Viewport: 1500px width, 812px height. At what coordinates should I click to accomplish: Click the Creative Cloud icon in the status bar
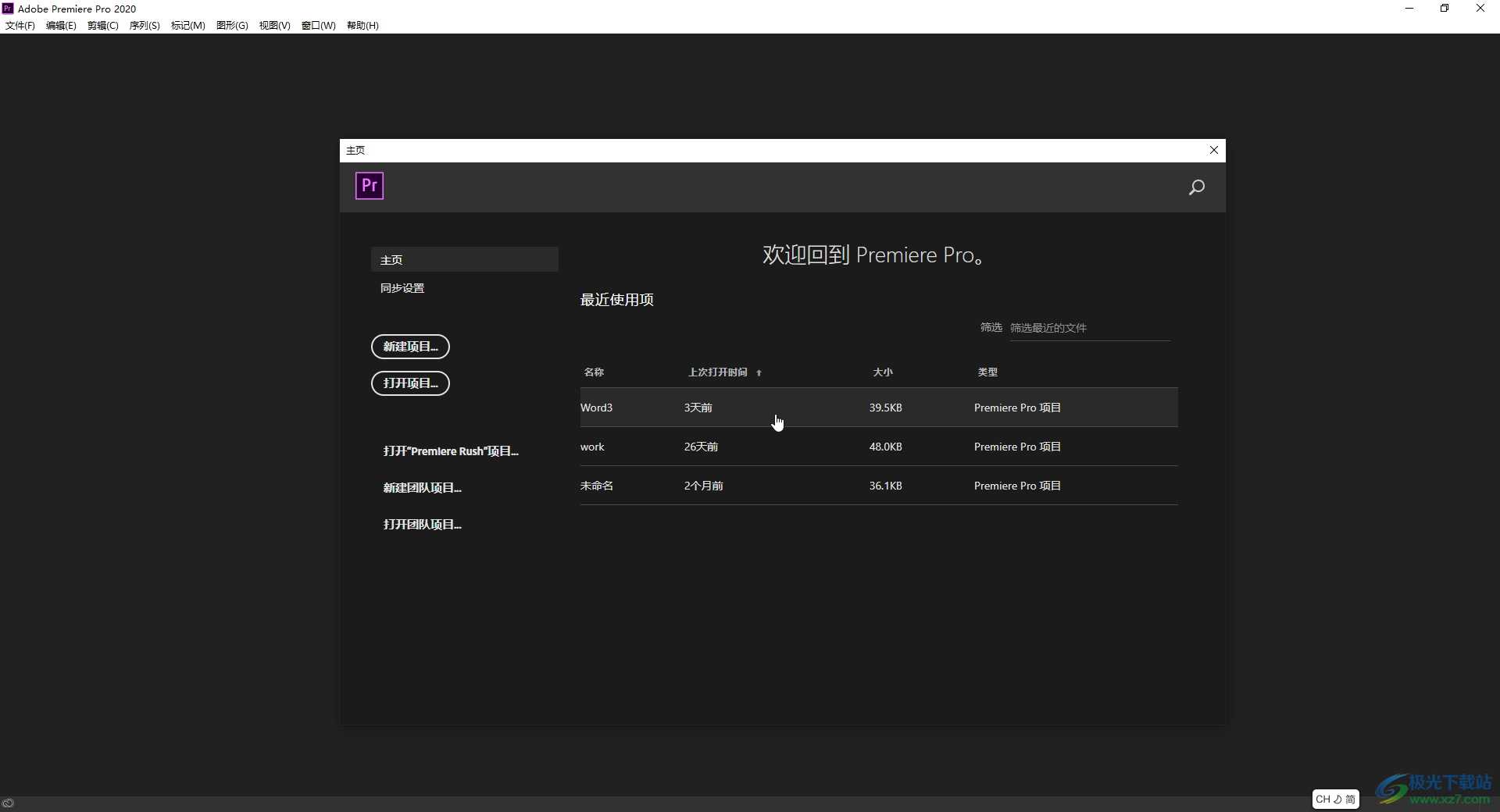[8, 803]
